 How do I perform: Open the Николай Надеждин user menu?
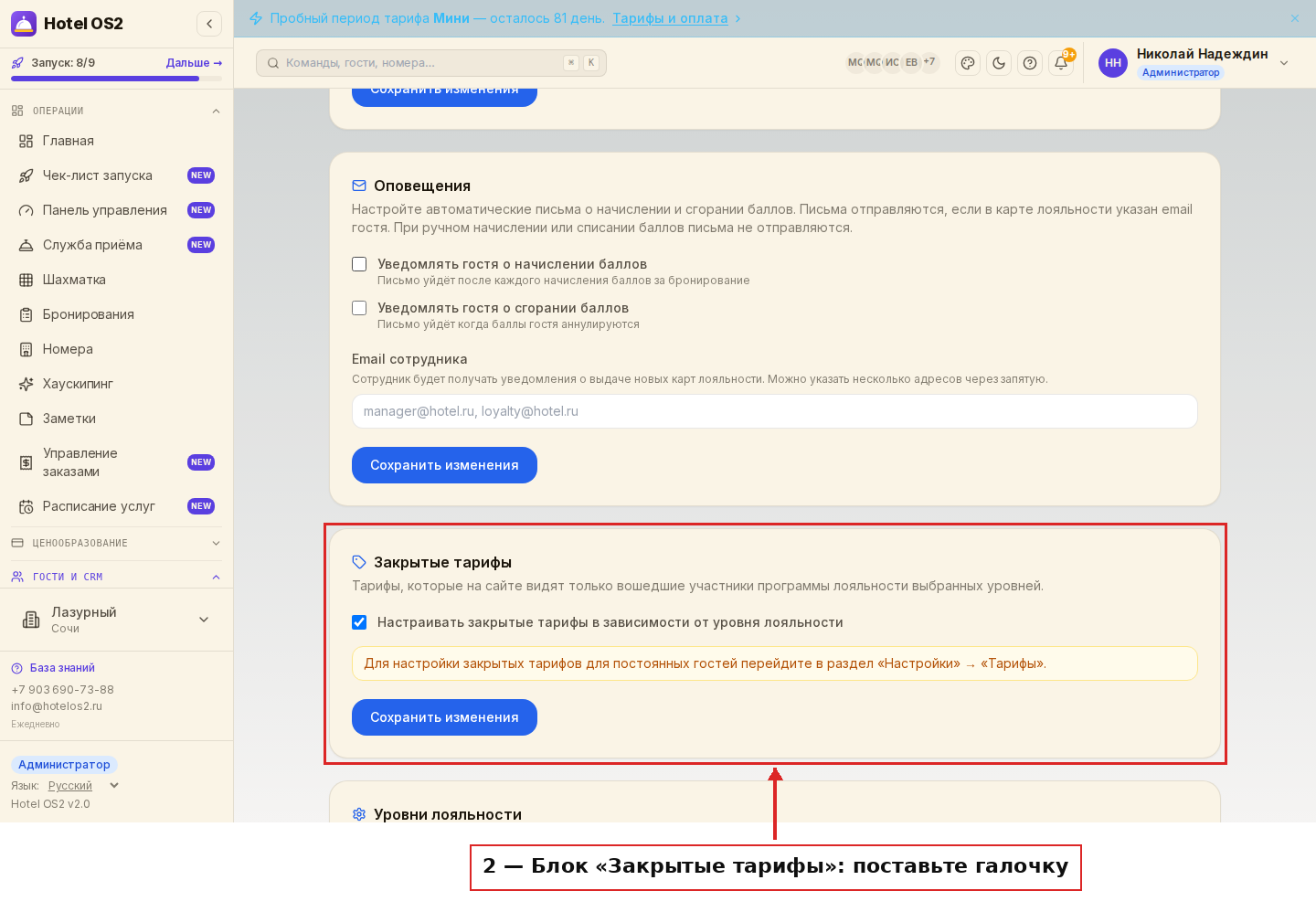(x=1194, y=63)
